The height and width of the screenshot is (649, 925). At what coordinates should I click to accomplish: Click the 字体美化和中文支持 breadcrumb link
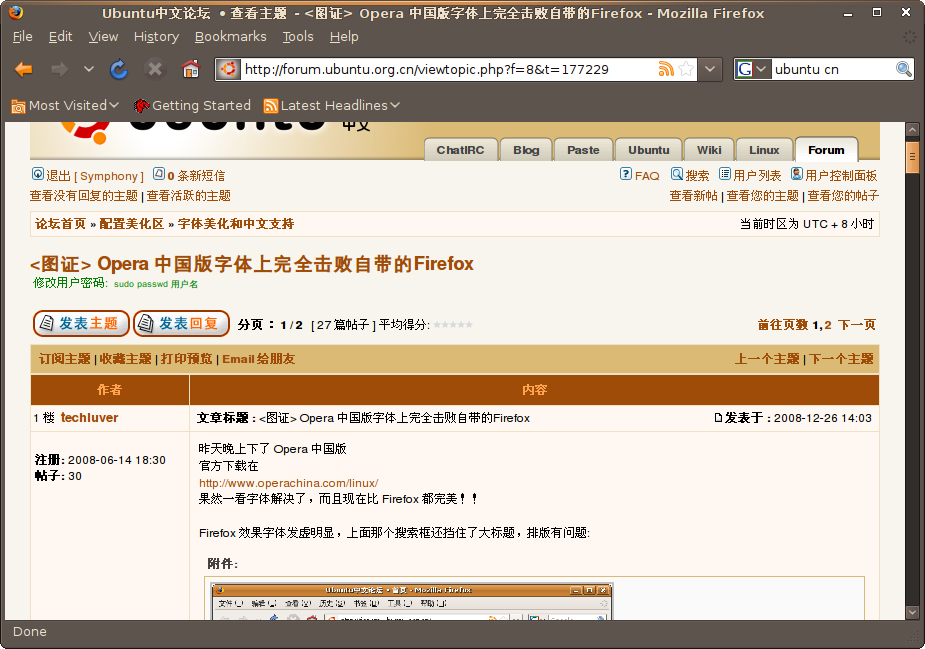point(236,224)
